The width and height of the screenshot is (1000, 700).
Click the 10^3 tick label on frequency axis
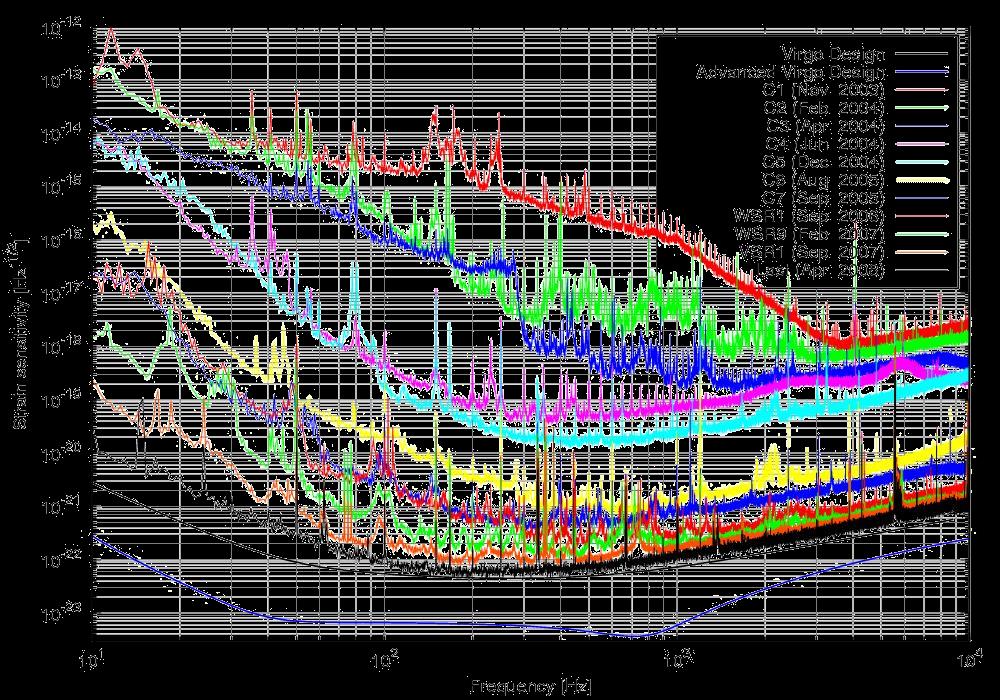[677, 660]
